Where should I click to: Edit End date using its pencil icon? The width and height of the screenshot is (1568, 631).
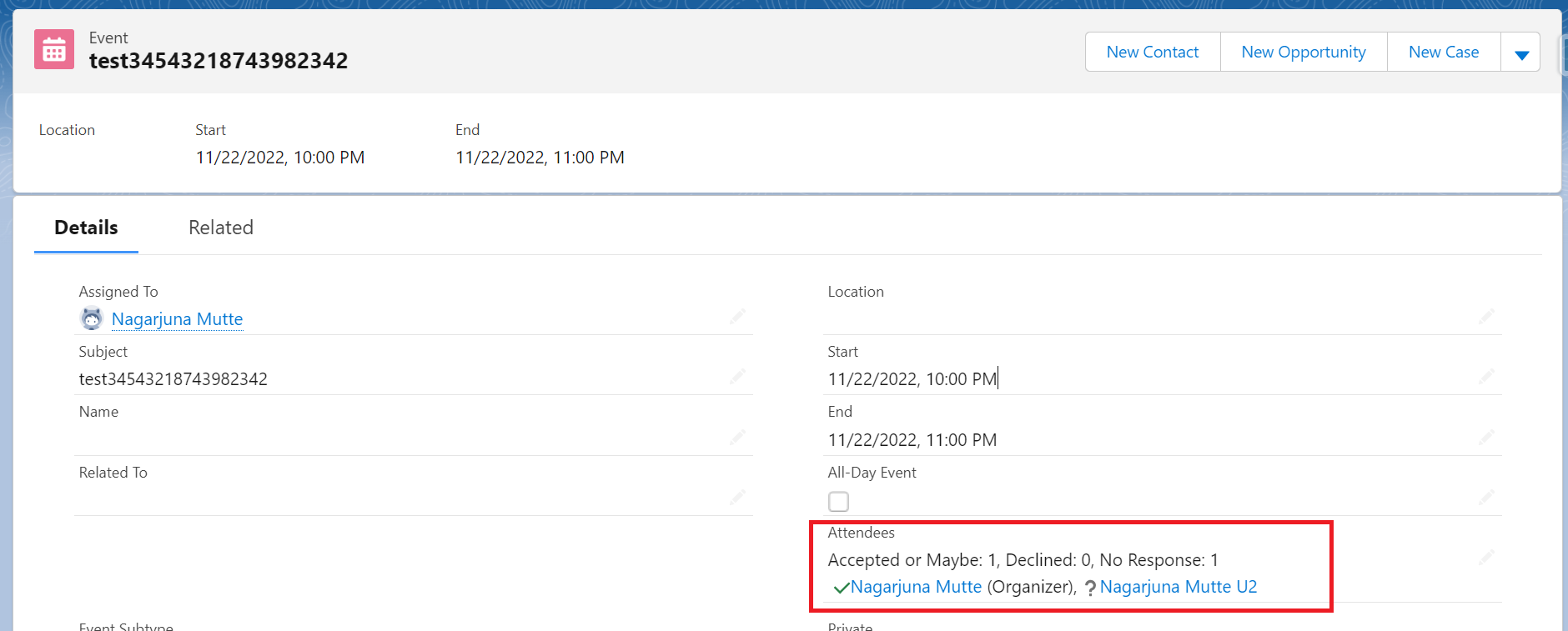tap(1486, 437)
